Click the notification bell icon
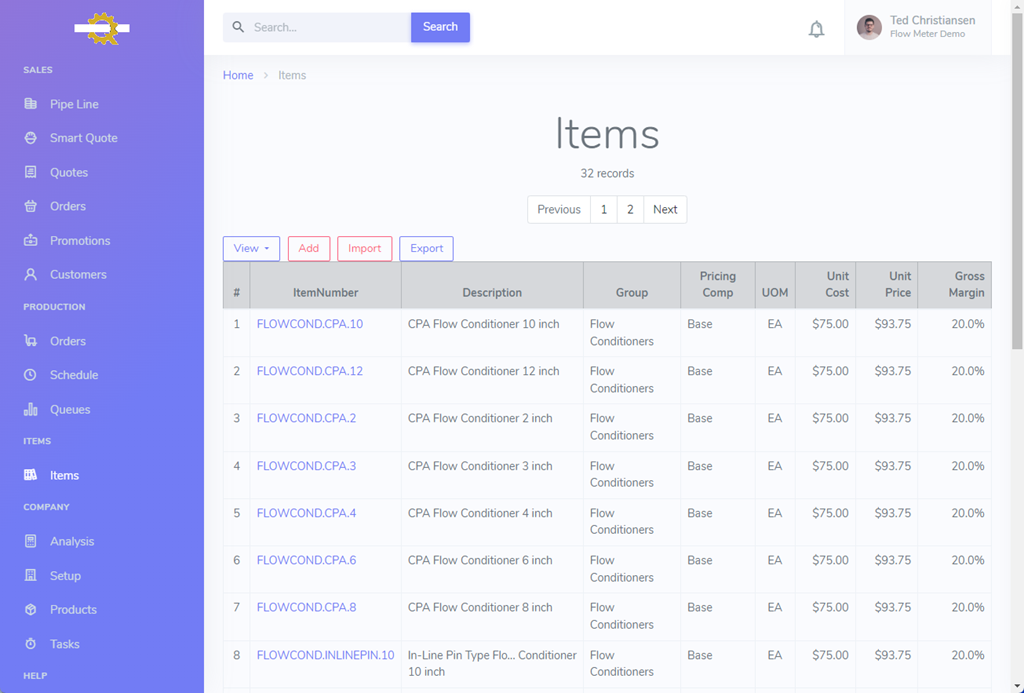The image size is (1024, 693). tap(816, 29)
